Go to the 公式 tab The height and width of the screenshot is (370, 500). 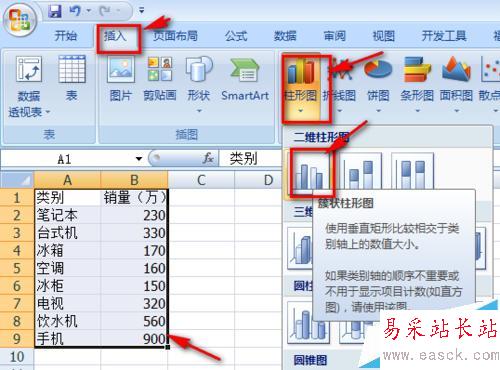pos(236,36)
